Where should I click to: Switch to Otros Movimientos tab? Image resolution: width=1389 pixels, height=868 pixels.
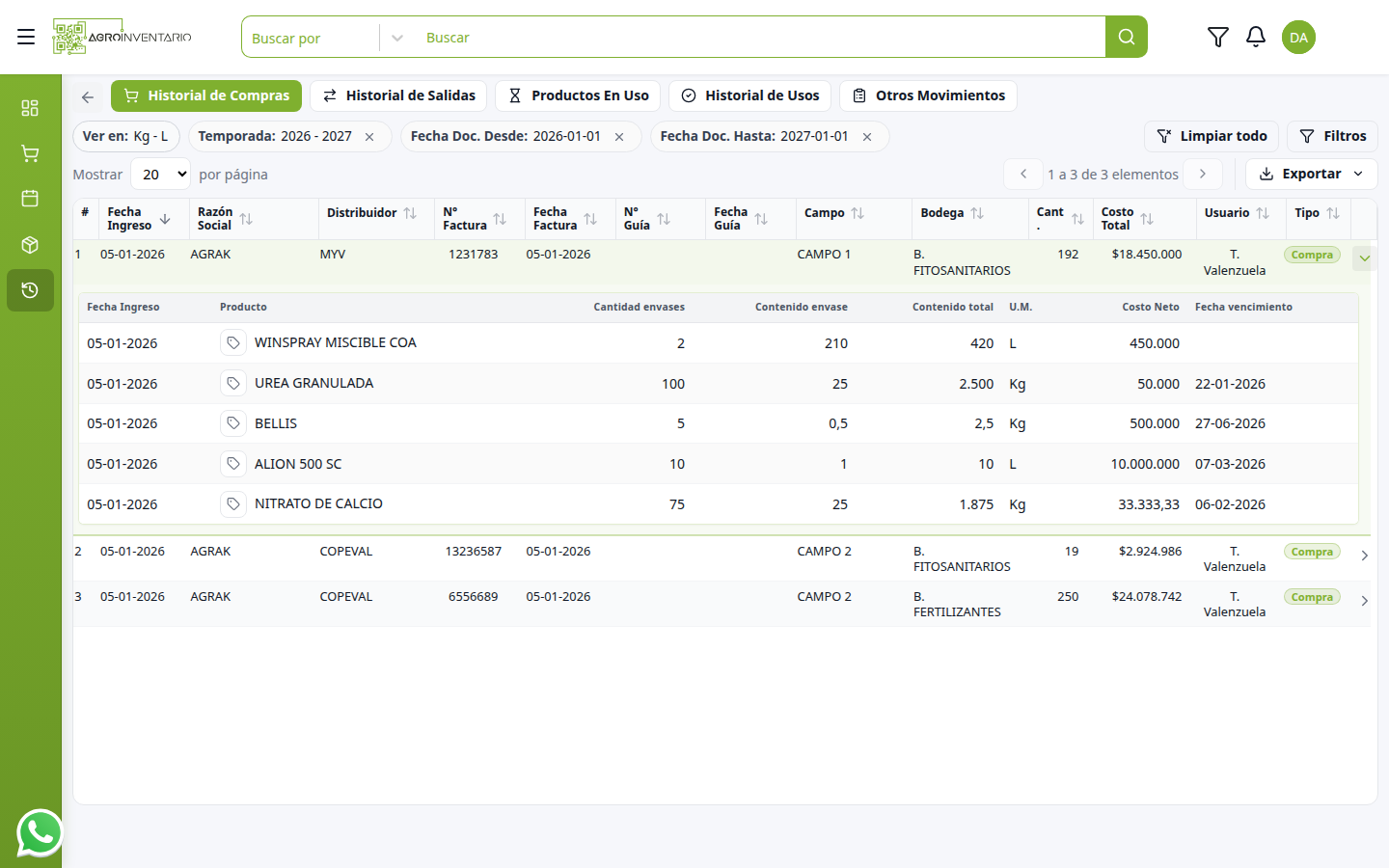point(928,95)
